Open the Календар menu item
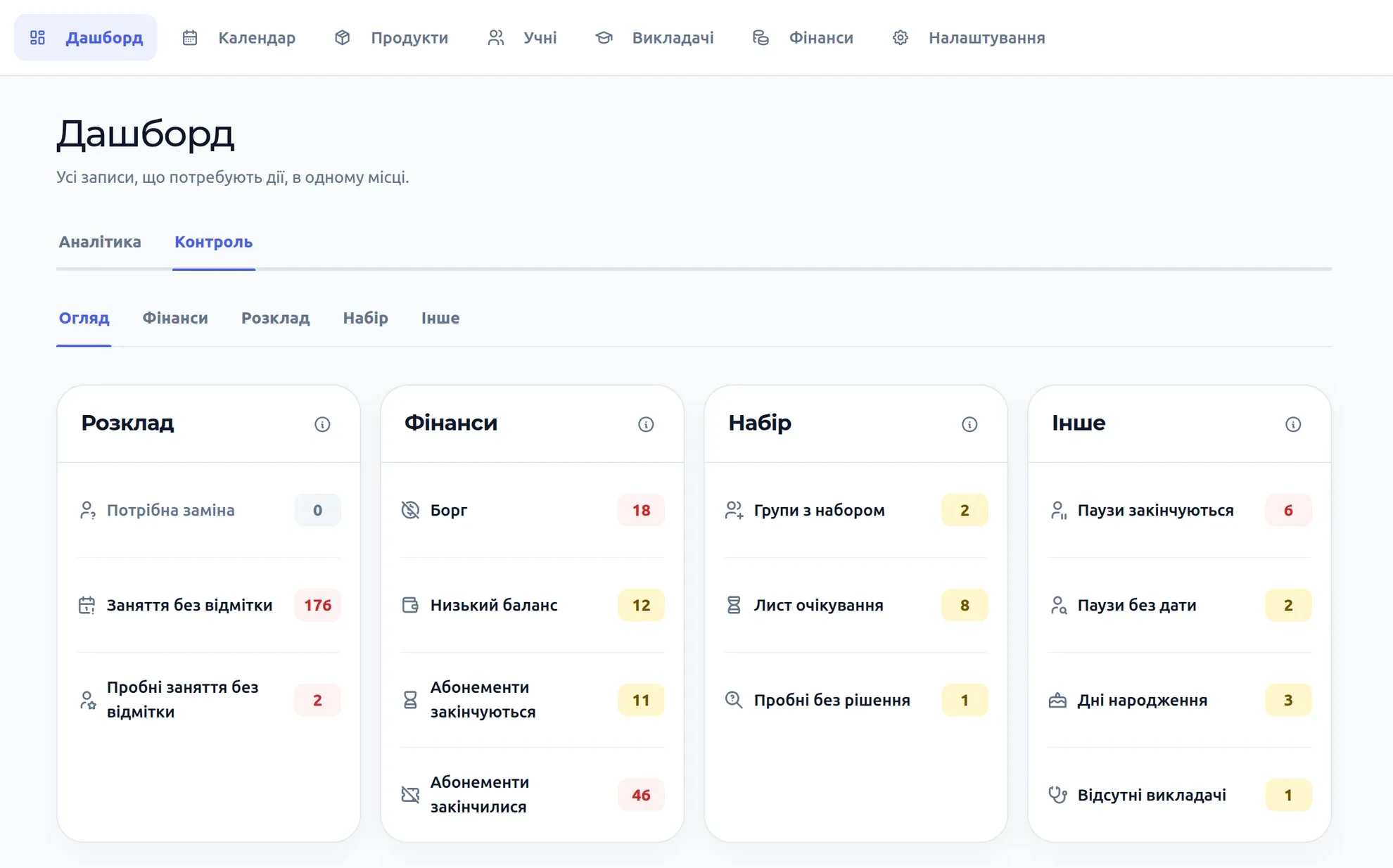This screenshot has height=868, width=1393. tap(239, 37)
